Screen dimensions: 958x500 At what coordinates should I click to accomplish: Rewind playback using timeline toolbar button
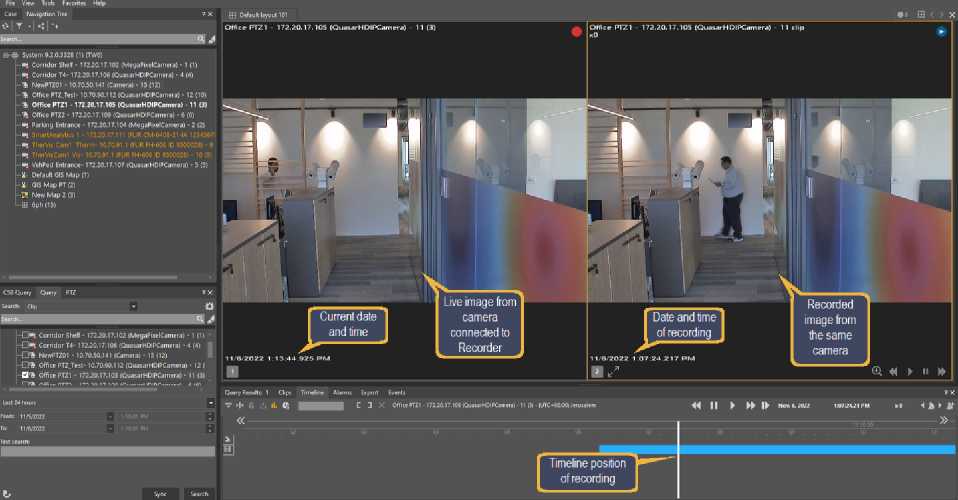click(696, 406)
